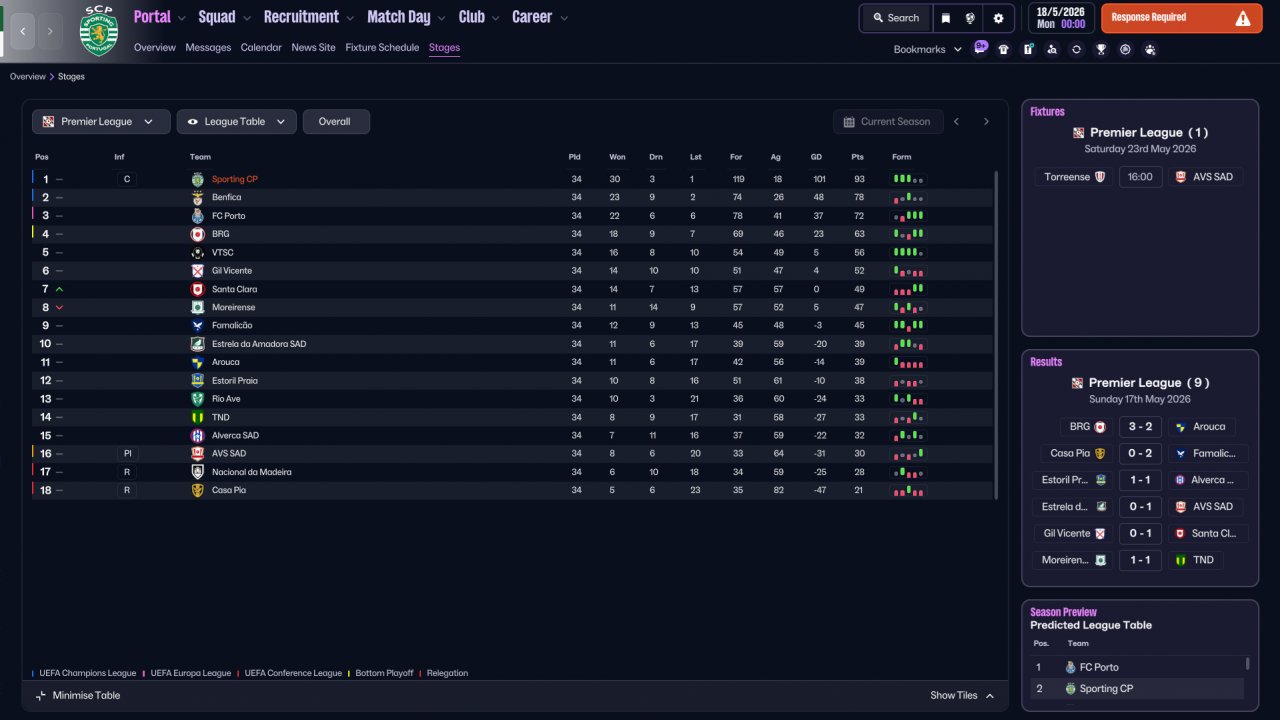The width and height of the screenshot is (1280, 720).
Task: Expand the Match Day menu chevron
Action: click(x=441, y=18)
